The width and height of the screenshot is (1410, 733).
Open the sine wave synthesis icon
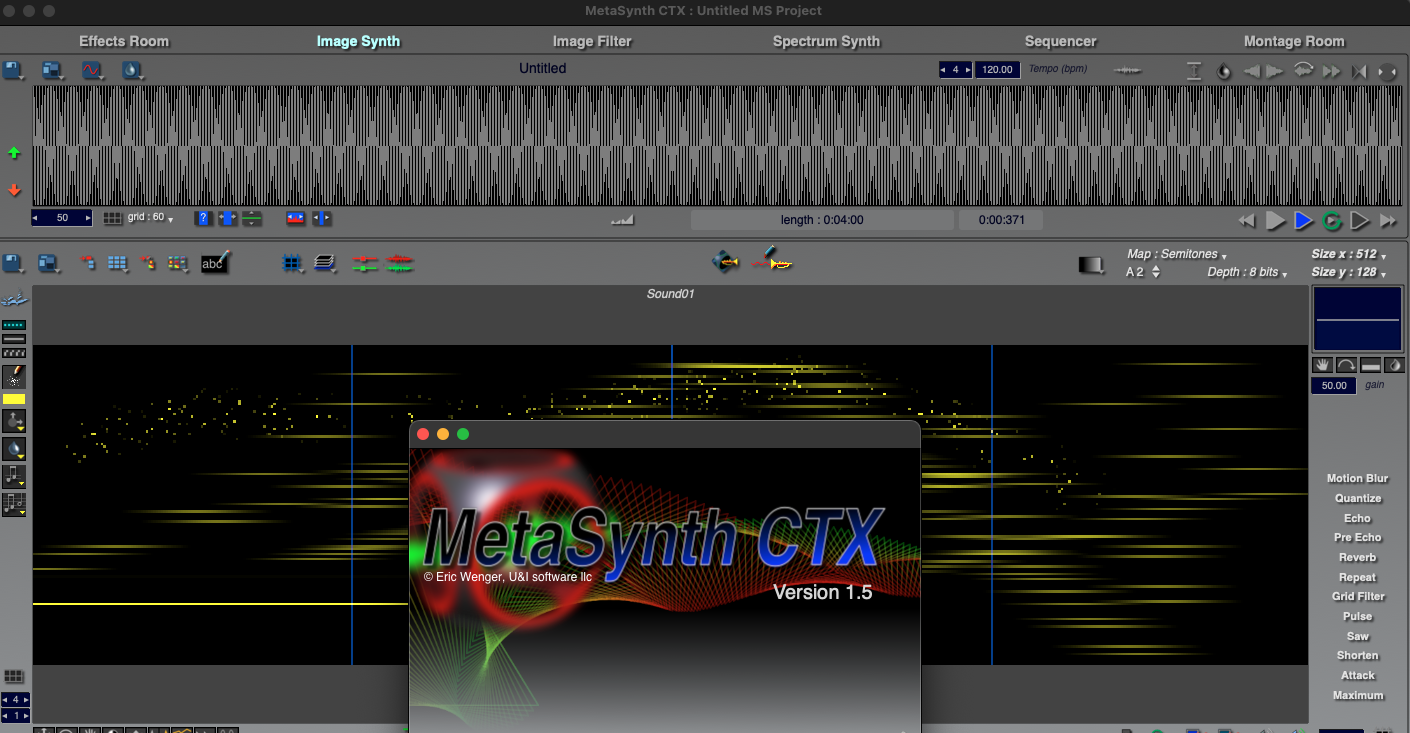pos(92,71)
